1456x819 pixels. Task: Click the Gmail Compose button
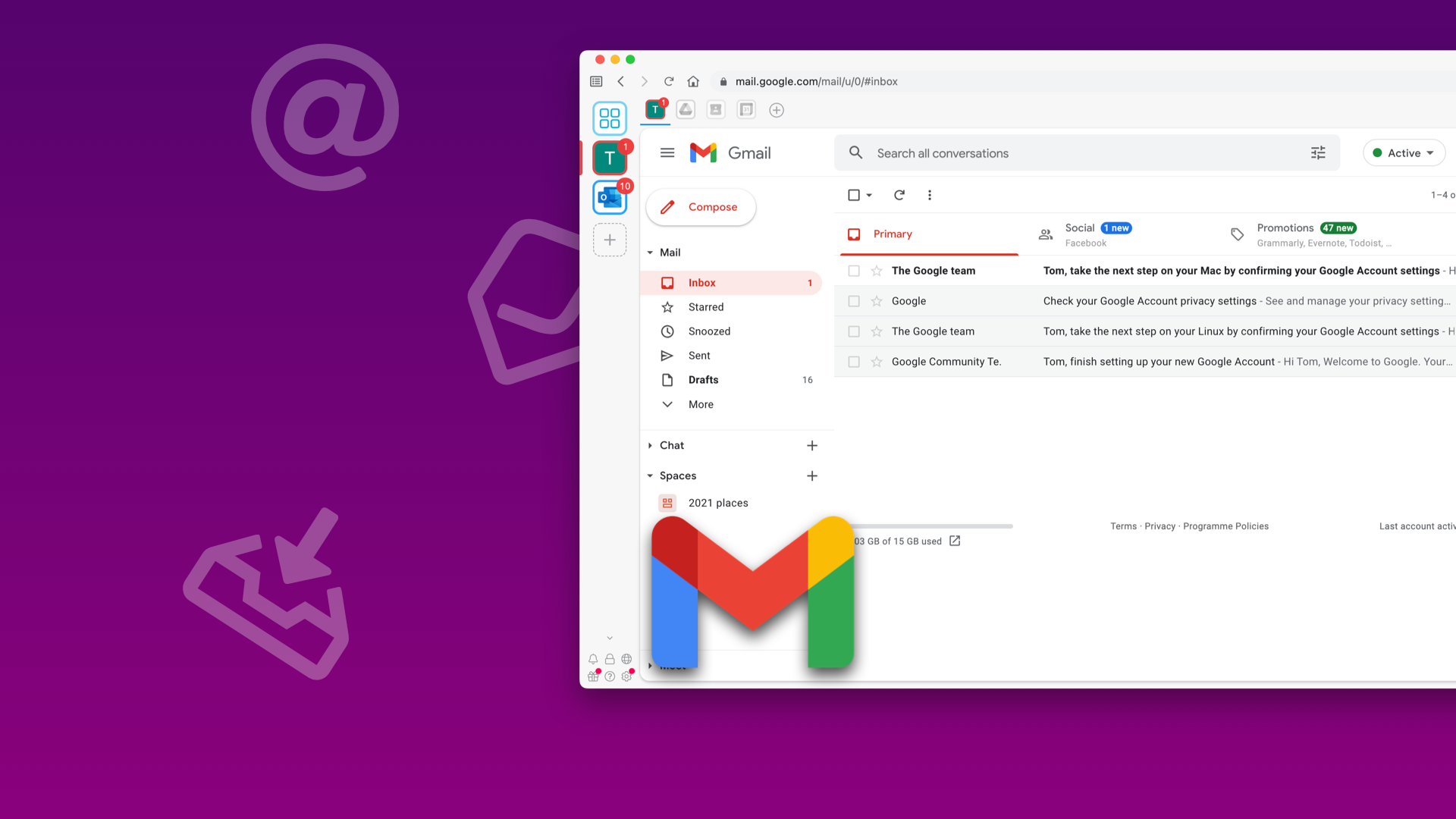click(x=700, y=207)
